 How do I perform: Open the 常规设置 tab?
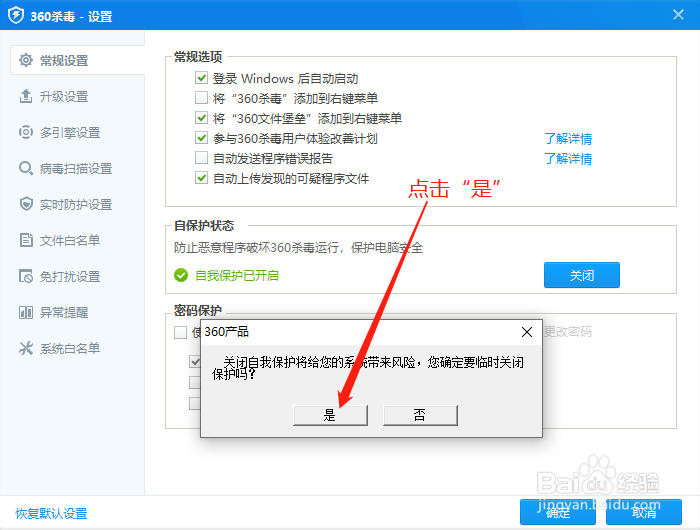[77, 60]
